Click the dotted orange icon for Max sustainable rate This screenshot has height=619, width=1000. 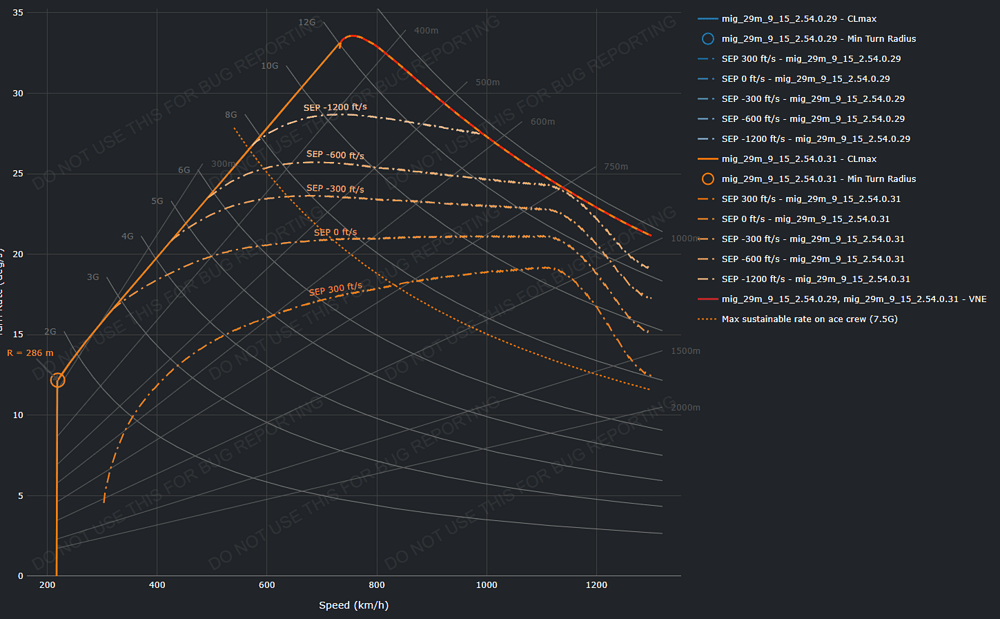pos(708,319)
